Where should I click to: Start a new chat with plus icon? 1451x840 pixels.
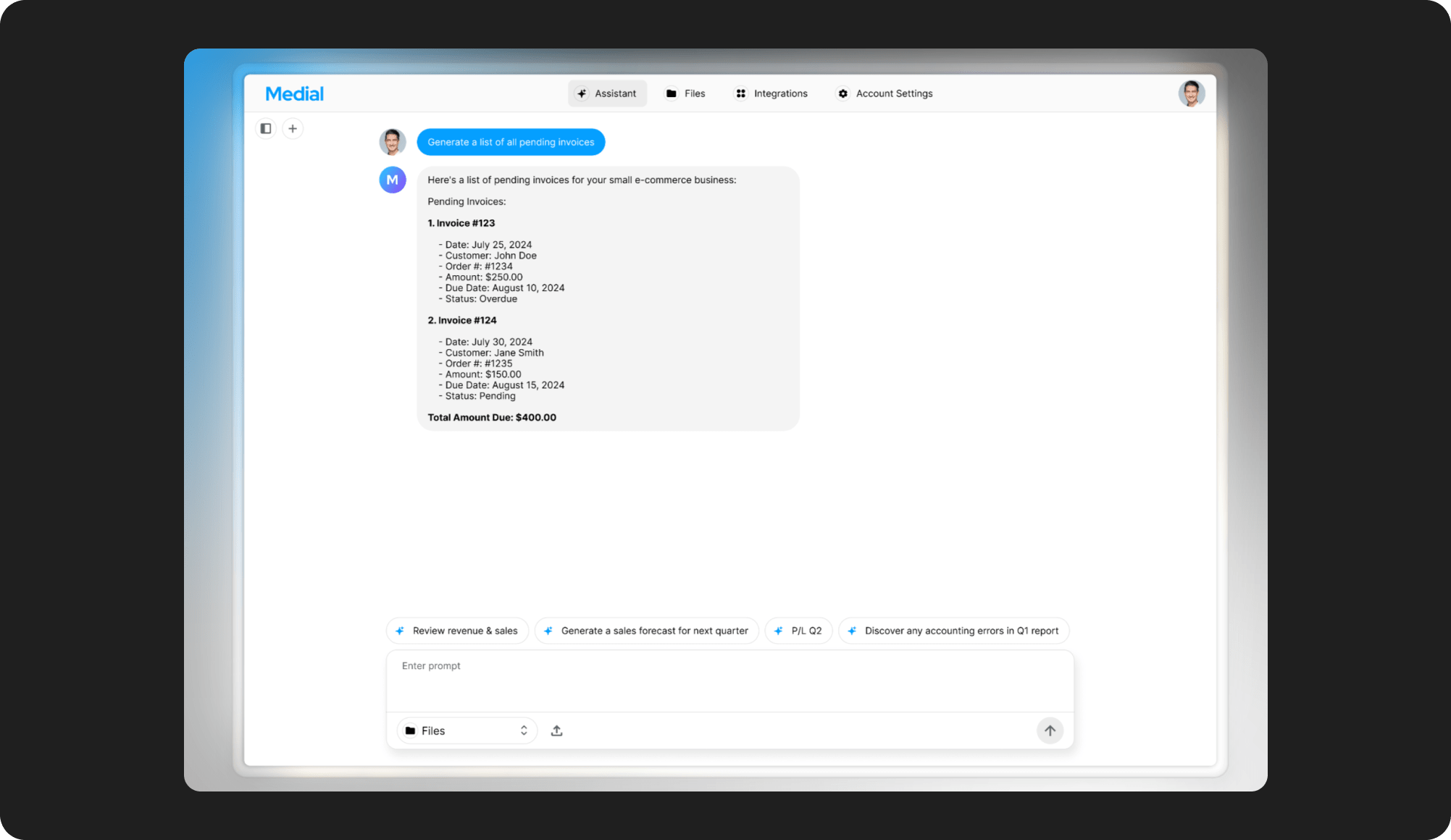(293, 129)
